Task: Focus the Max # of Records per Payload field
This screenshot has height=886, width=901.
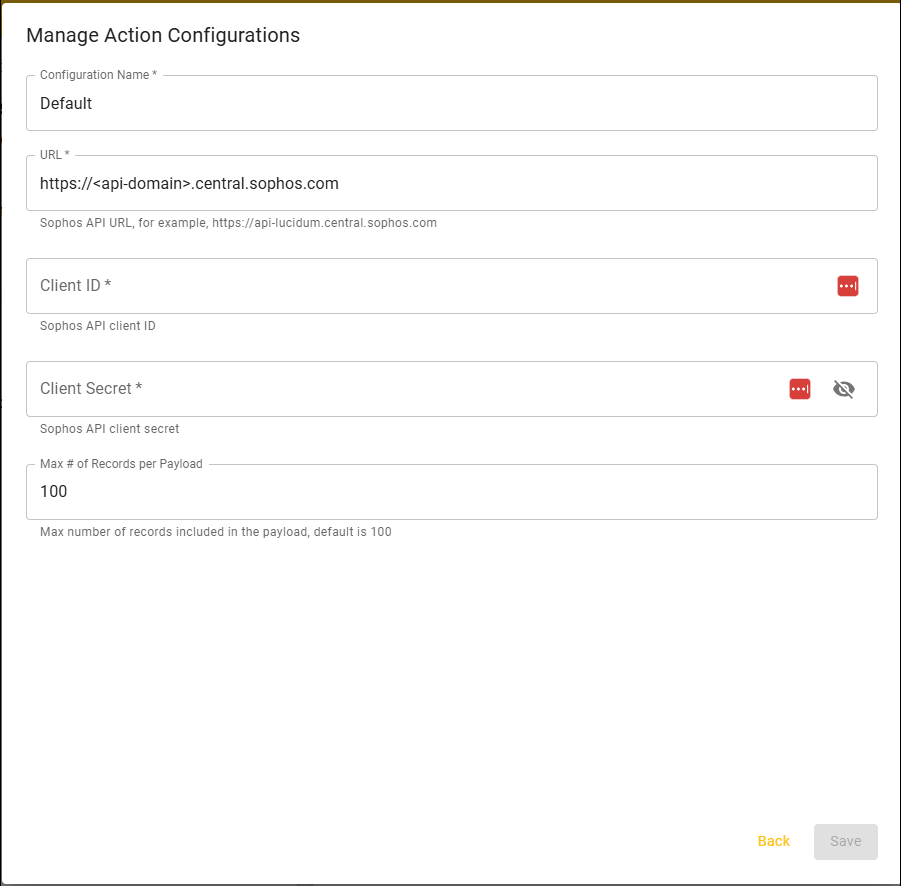Action: tap(452, 492)
